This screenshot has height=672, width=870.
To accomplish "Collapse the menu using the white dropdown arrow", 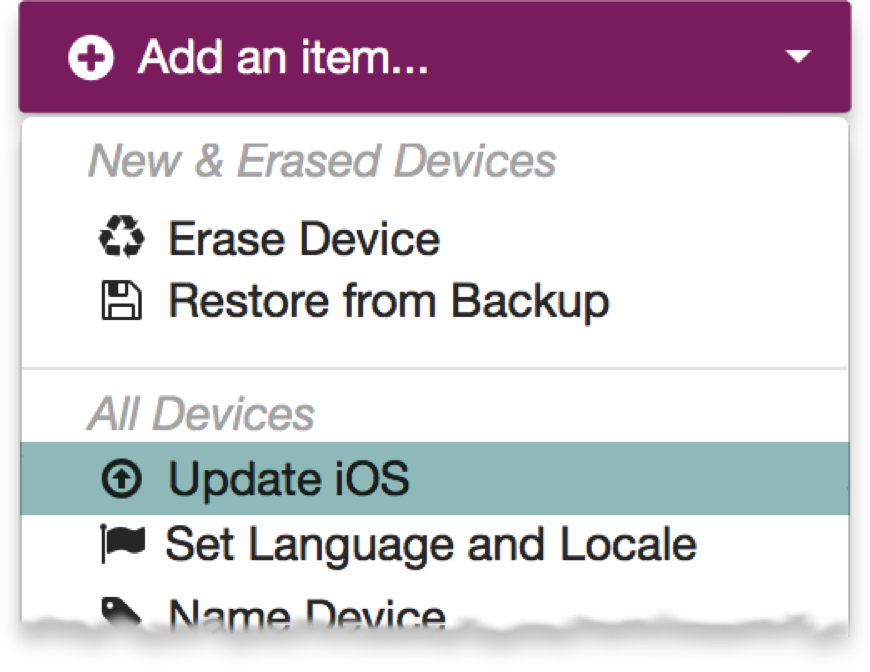I will tap(797, 58).
